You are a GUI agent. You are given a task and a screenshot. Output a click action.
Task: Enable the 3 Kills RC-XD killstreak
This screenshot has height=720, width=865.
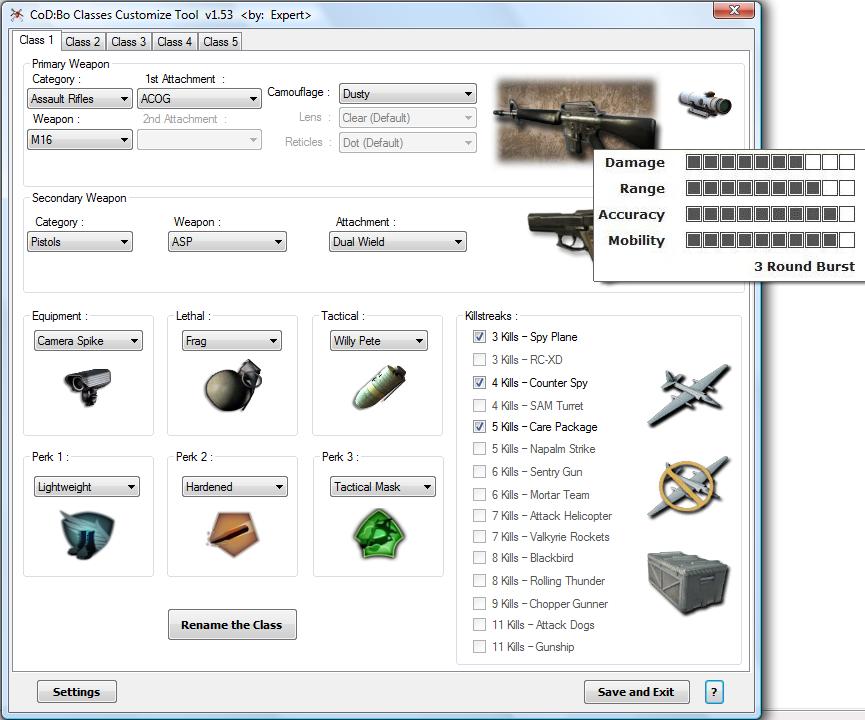479,360
